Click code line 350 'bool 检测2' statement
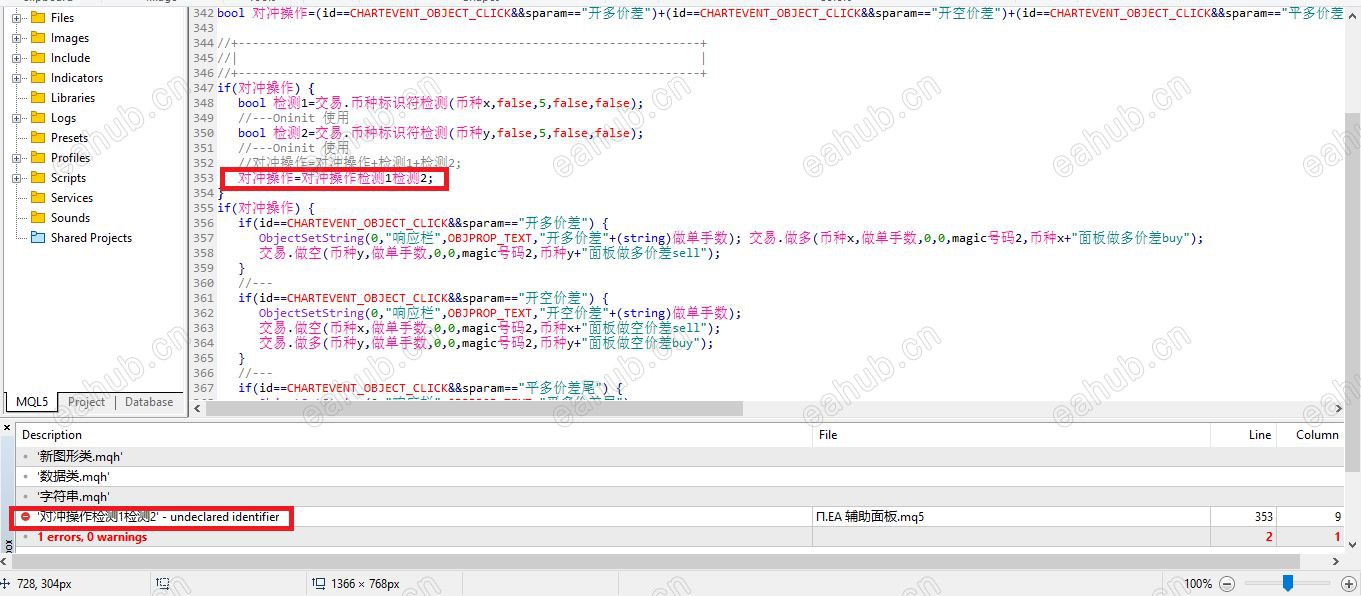1361x596 pixels. point(441,133)
